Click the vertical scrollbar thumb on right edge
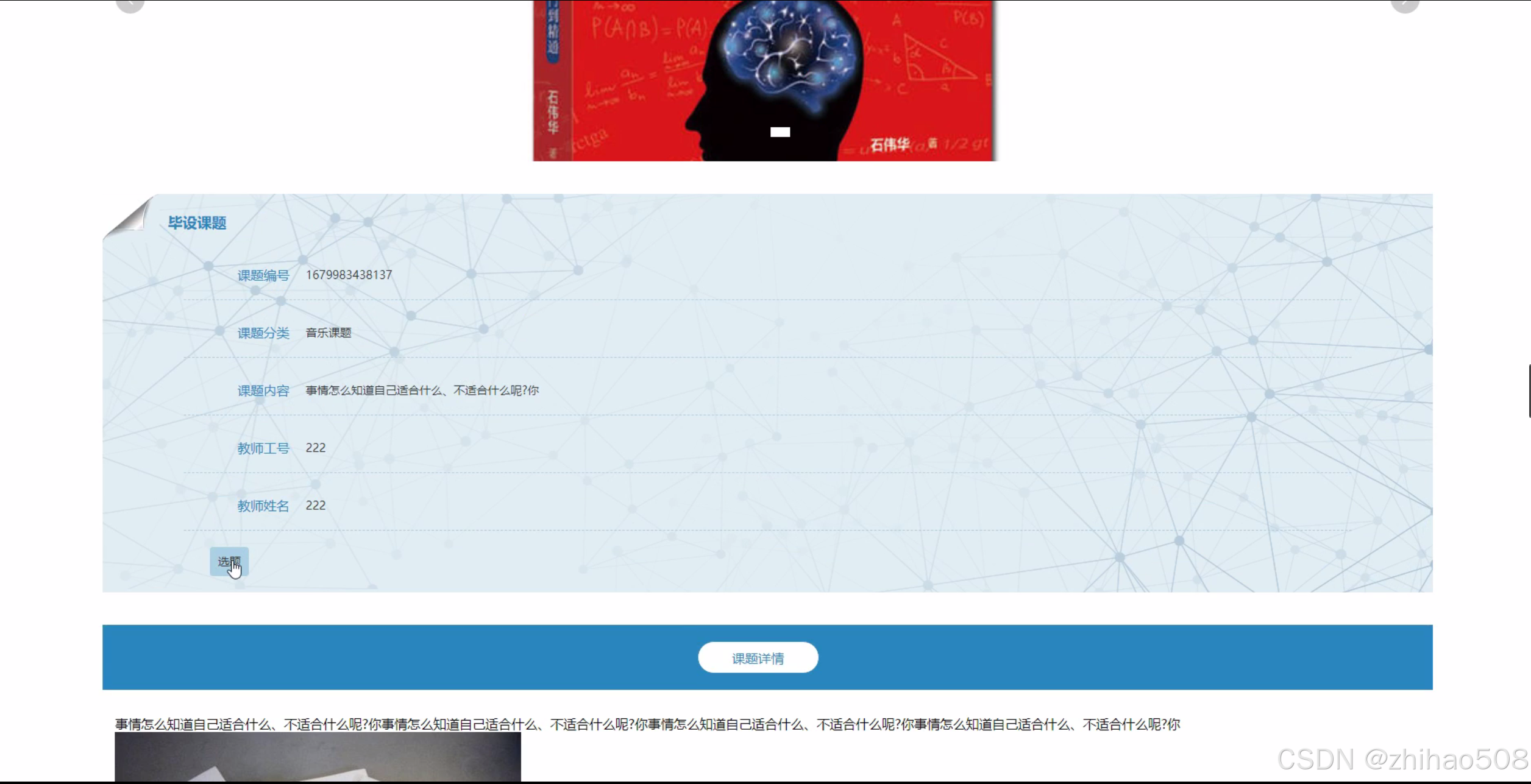The height and width of the screenshot is (784, 1531). [1529, 390]
